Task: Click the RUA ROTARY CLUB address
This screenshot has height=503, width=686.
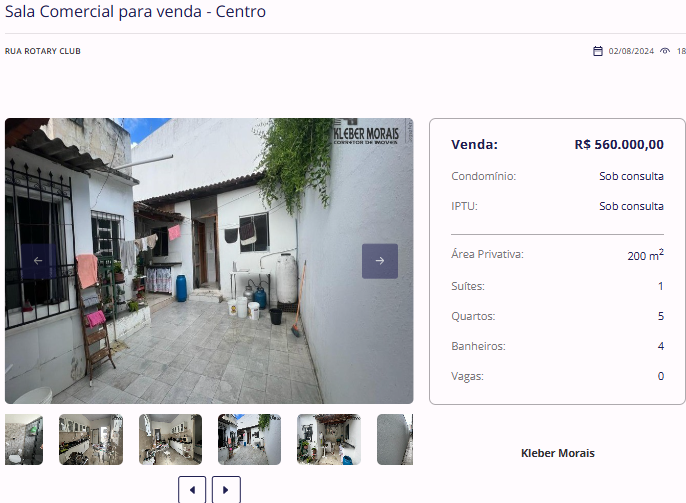Action: tap(43, 51)
